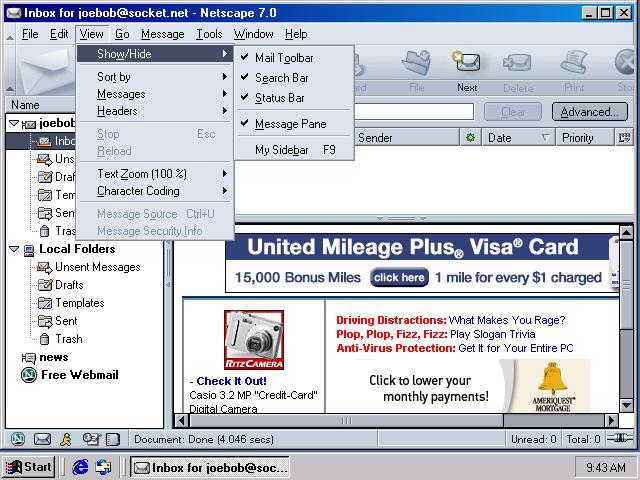Expand the Sort by submenu
The width and height of the screenshot is (640, 480).
pos(155,77)
